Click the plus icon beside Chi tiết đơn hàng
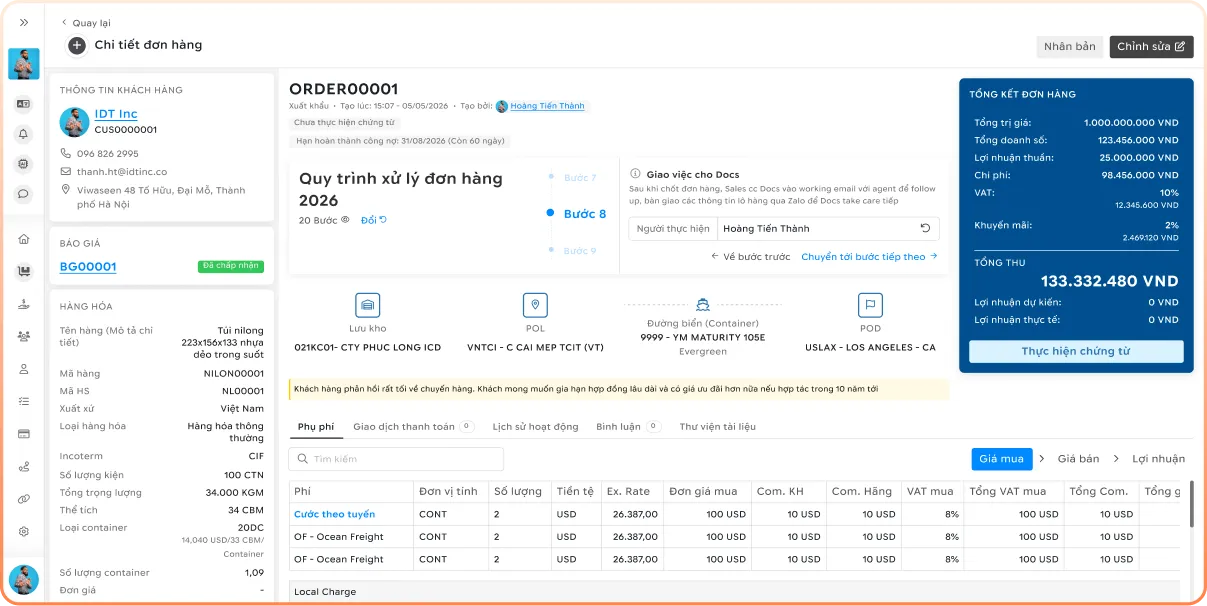The width and height of the screenshot is (1207, 606). (77, 45)
